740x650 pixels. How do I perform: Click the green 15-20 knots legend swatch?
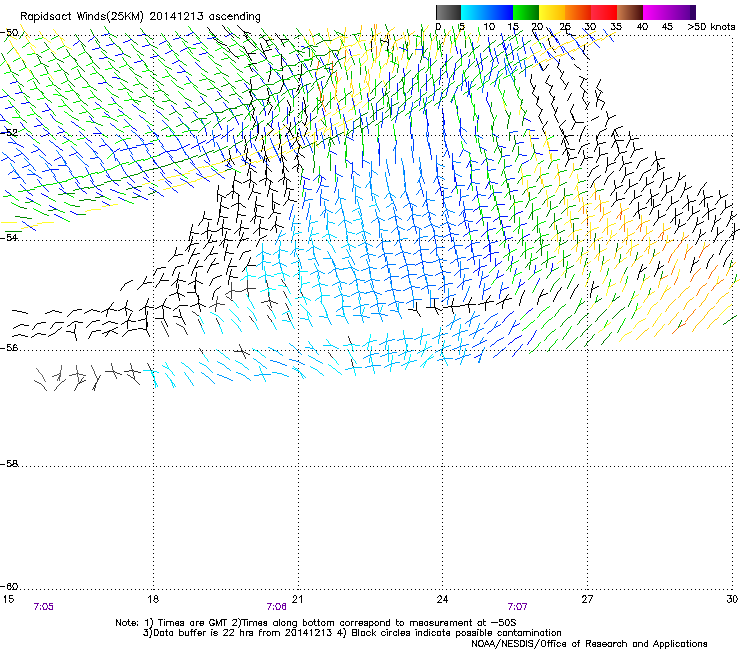pyautogui.click(x=526, y=12)
